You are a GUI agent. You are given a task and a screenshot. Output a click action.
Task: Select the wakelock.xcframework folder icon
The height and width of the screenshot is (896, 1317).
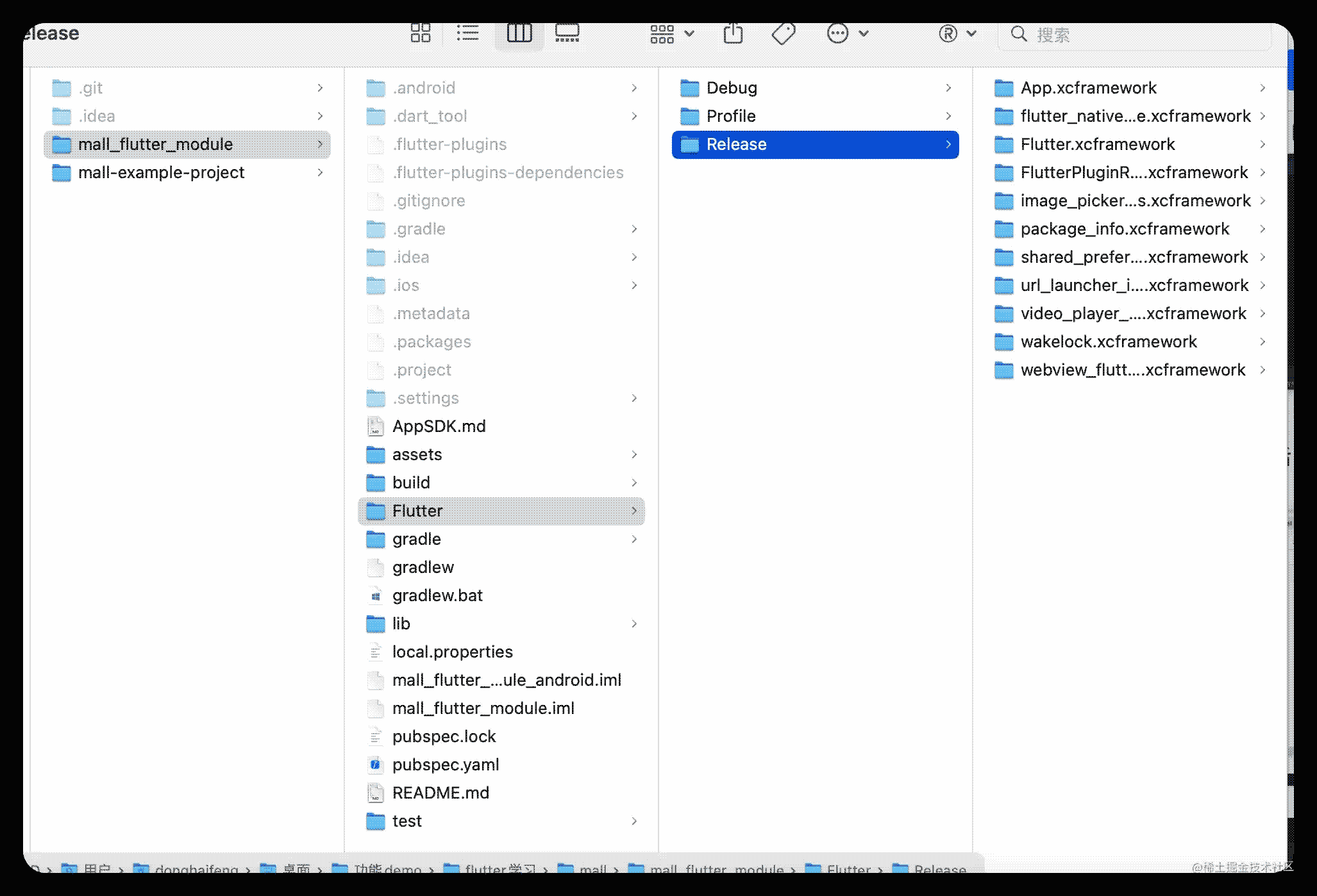(x=1003, y=342)
